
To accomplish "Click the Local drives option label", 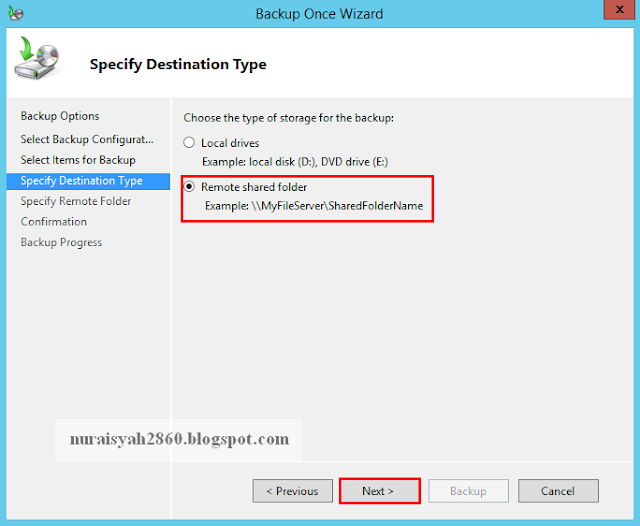I will (230, 143).
